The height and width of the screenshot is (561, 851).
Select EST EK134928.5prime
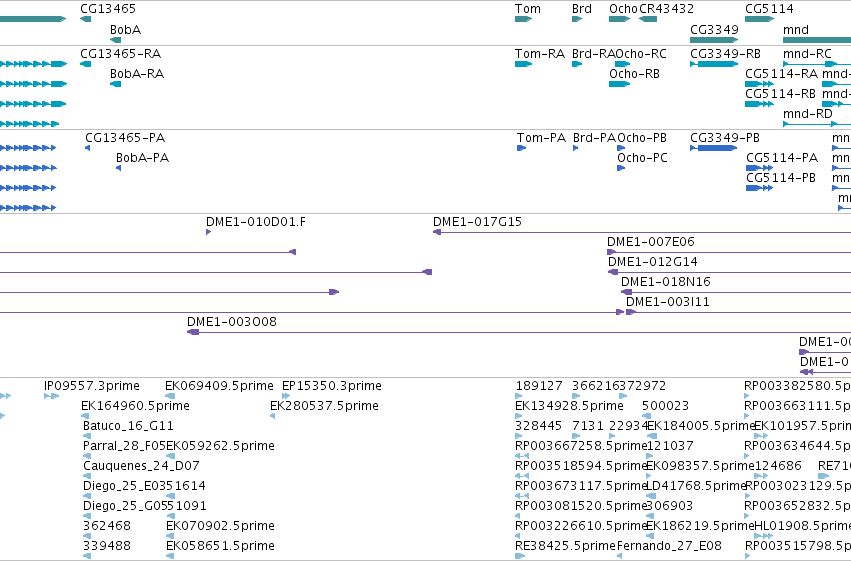pos(569,406)
